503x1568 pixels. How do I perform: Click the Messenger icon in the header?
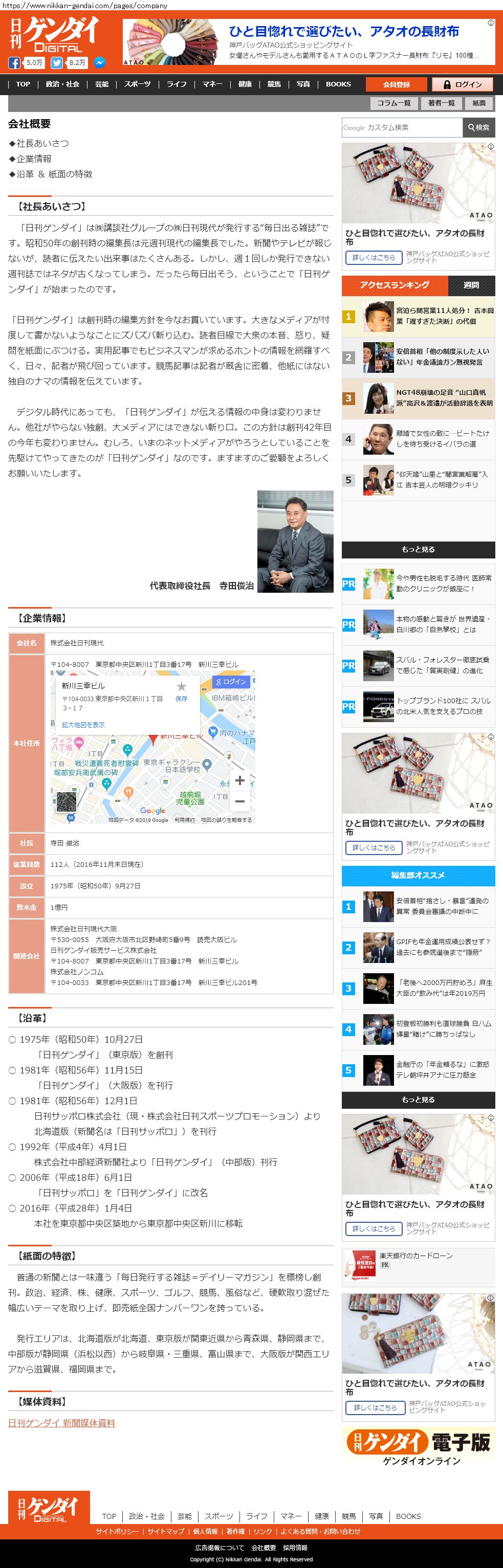(99, 63)
